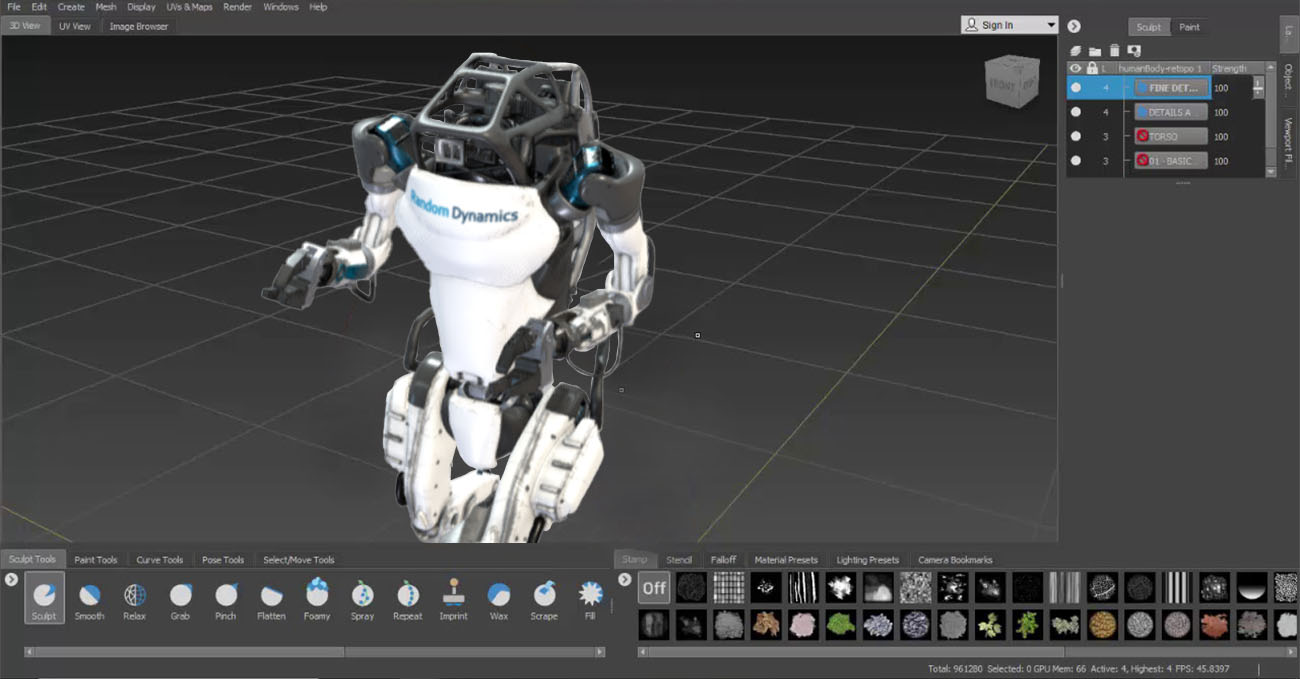Open the Mesh menu
Viewport: 1300px width, 679px height.
104,6
